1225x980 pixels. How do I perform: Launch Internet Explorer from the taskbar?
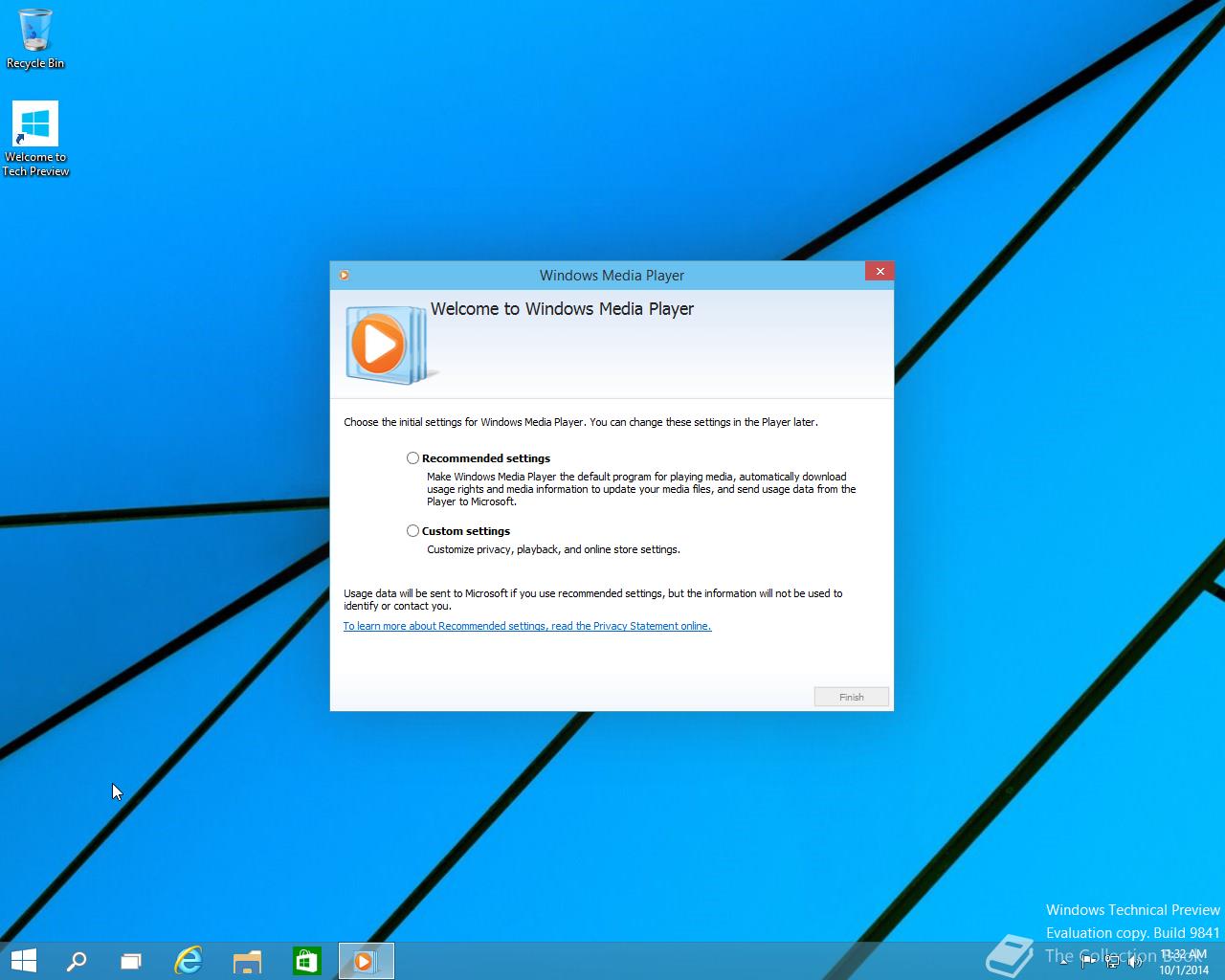tap(189, 961)
